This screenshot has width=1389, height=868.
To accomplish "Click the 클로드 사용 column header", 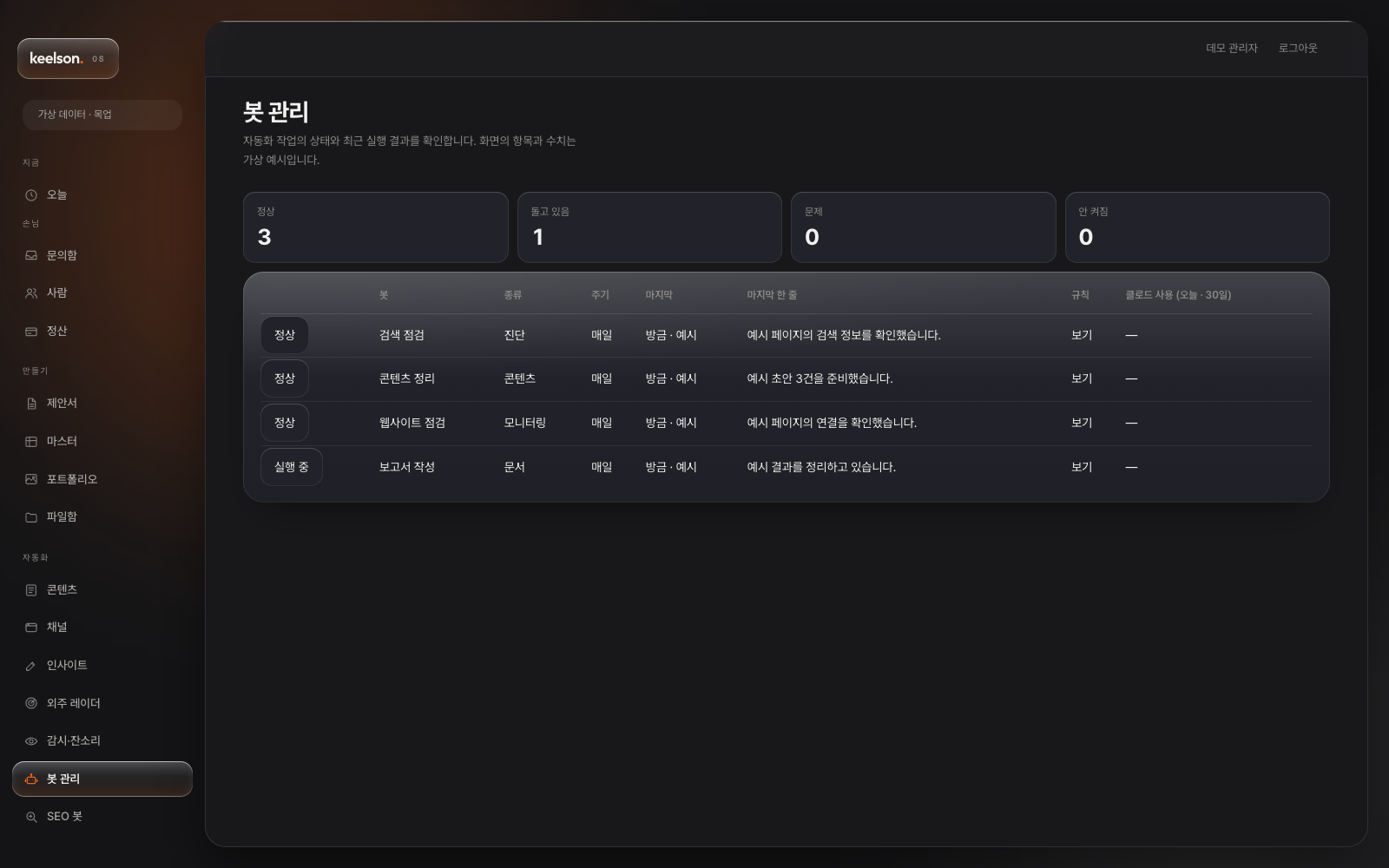I will tap(1178, 295).
